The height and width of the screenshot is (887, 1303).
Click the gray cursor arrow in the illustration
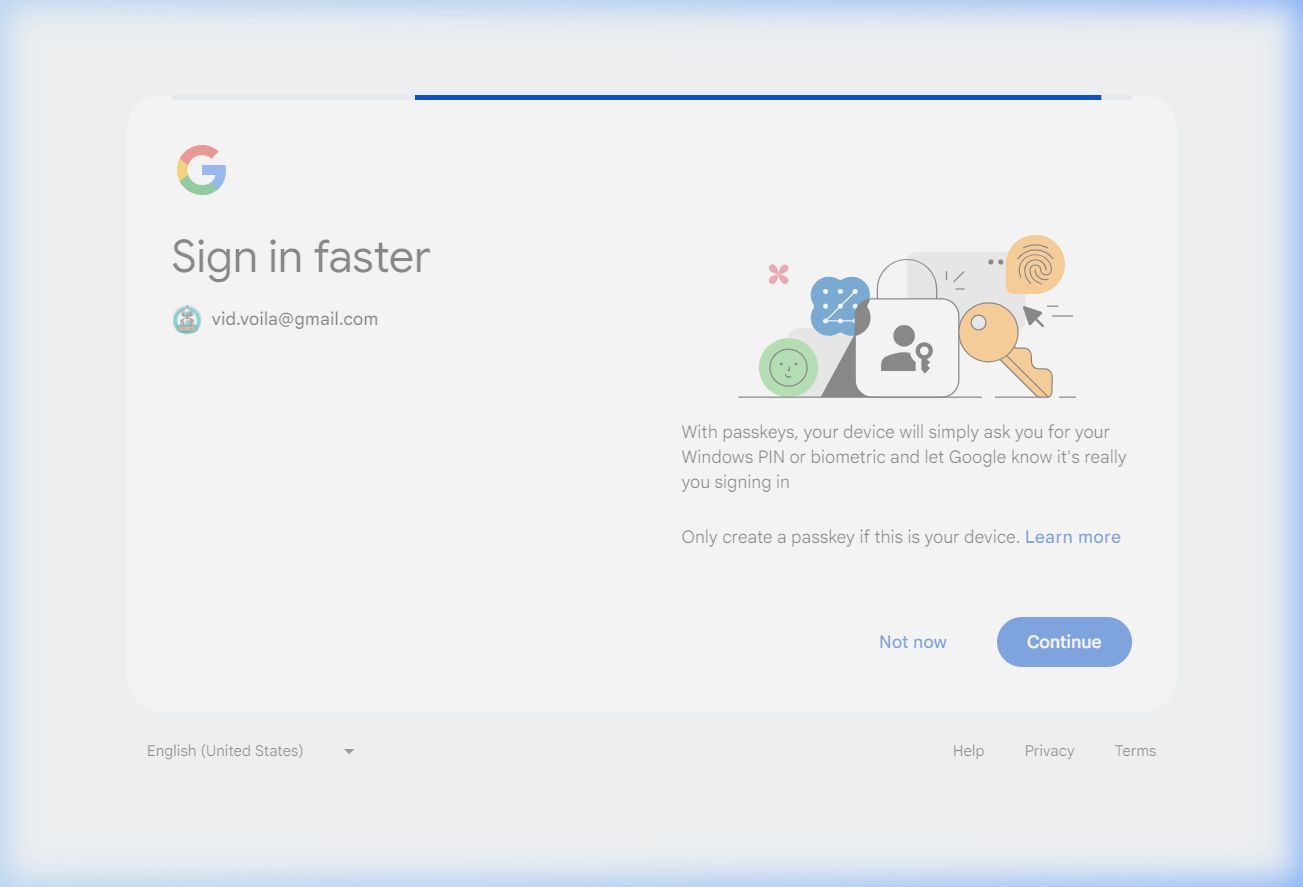(1033, 317)
